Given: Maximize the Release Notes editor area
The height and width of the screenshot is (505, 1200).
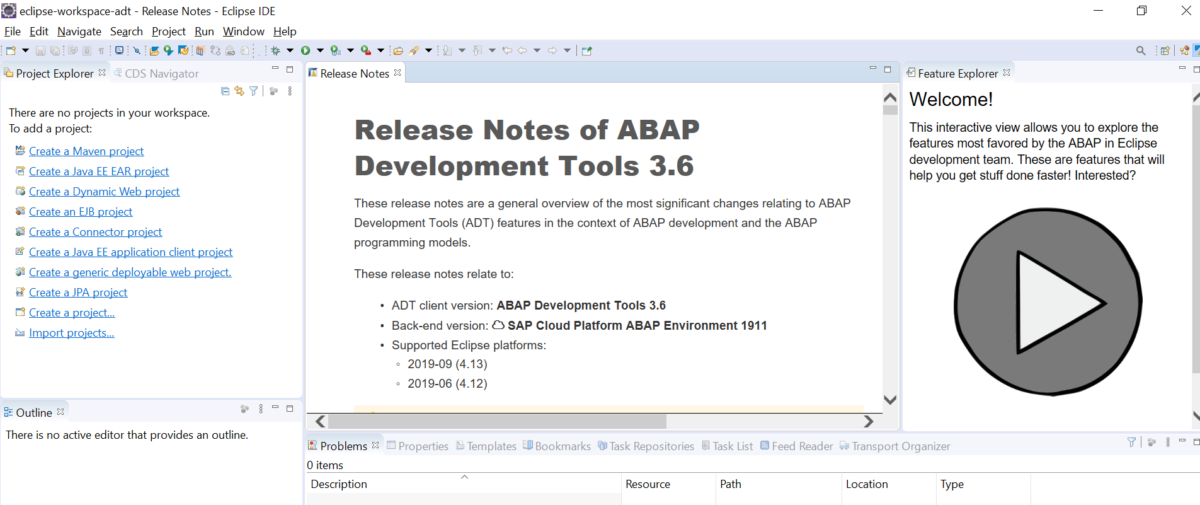Looking at the screenshot, I should click(x=887, y=70).
